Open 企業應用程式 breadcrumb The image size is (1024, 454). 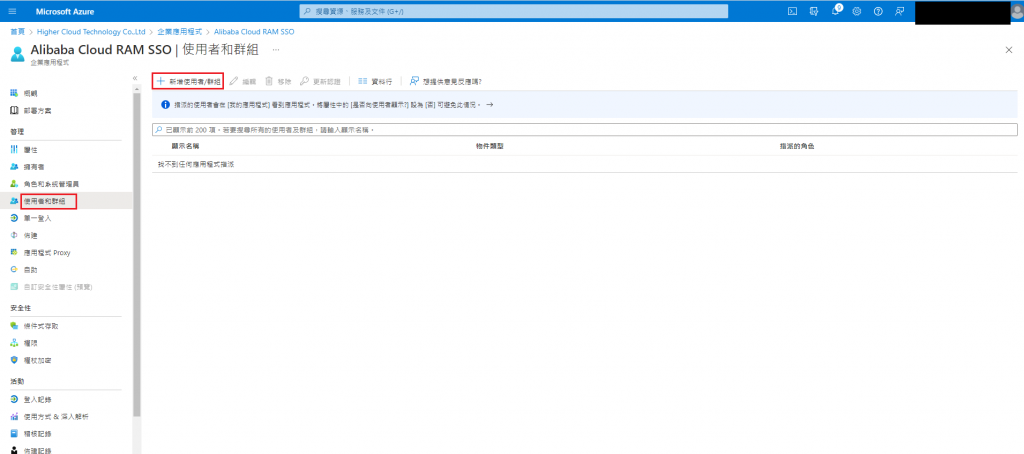click(x=180, y=31)
